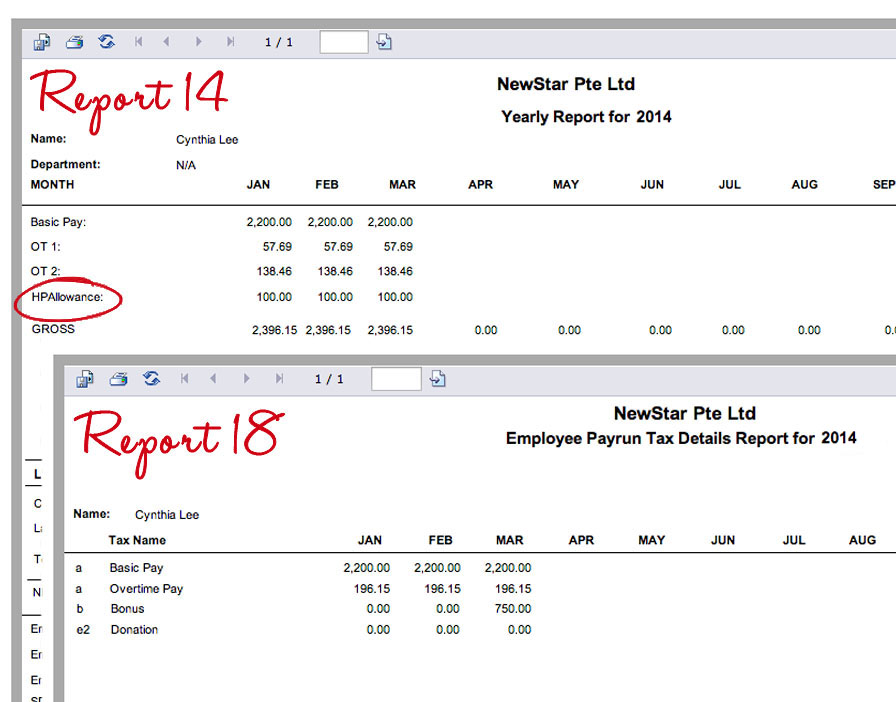Go to previous page in Yearly Report
The image size is (896, 702).
pos(167,42)
